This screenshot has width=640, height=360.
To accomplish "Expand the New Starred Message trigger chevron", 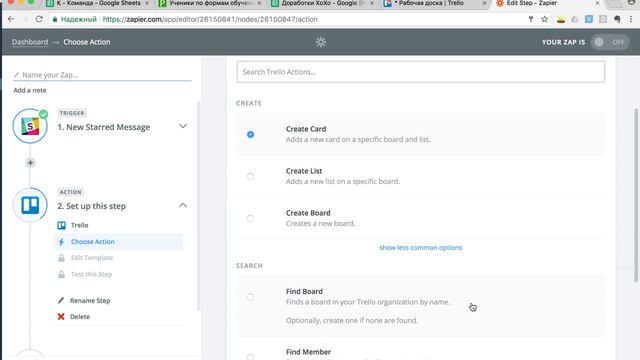I will pyautogui.click(x=183, y=126).
